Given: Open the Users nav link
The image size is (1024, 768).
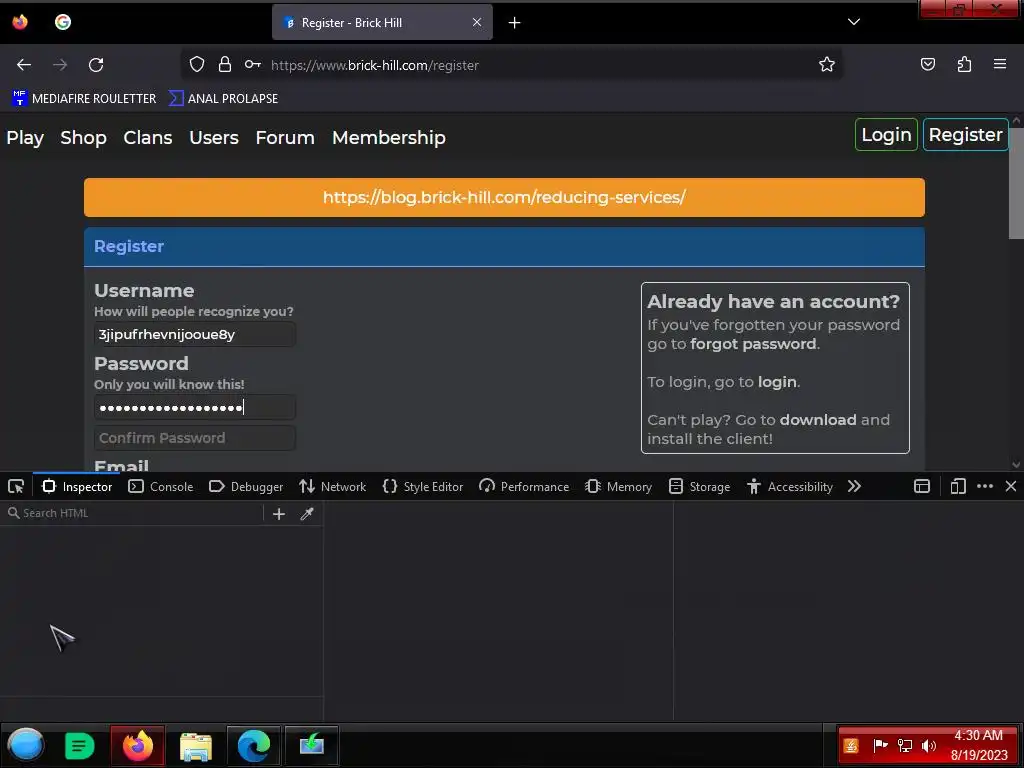Looking at the screenshot, I should point(214,138).
